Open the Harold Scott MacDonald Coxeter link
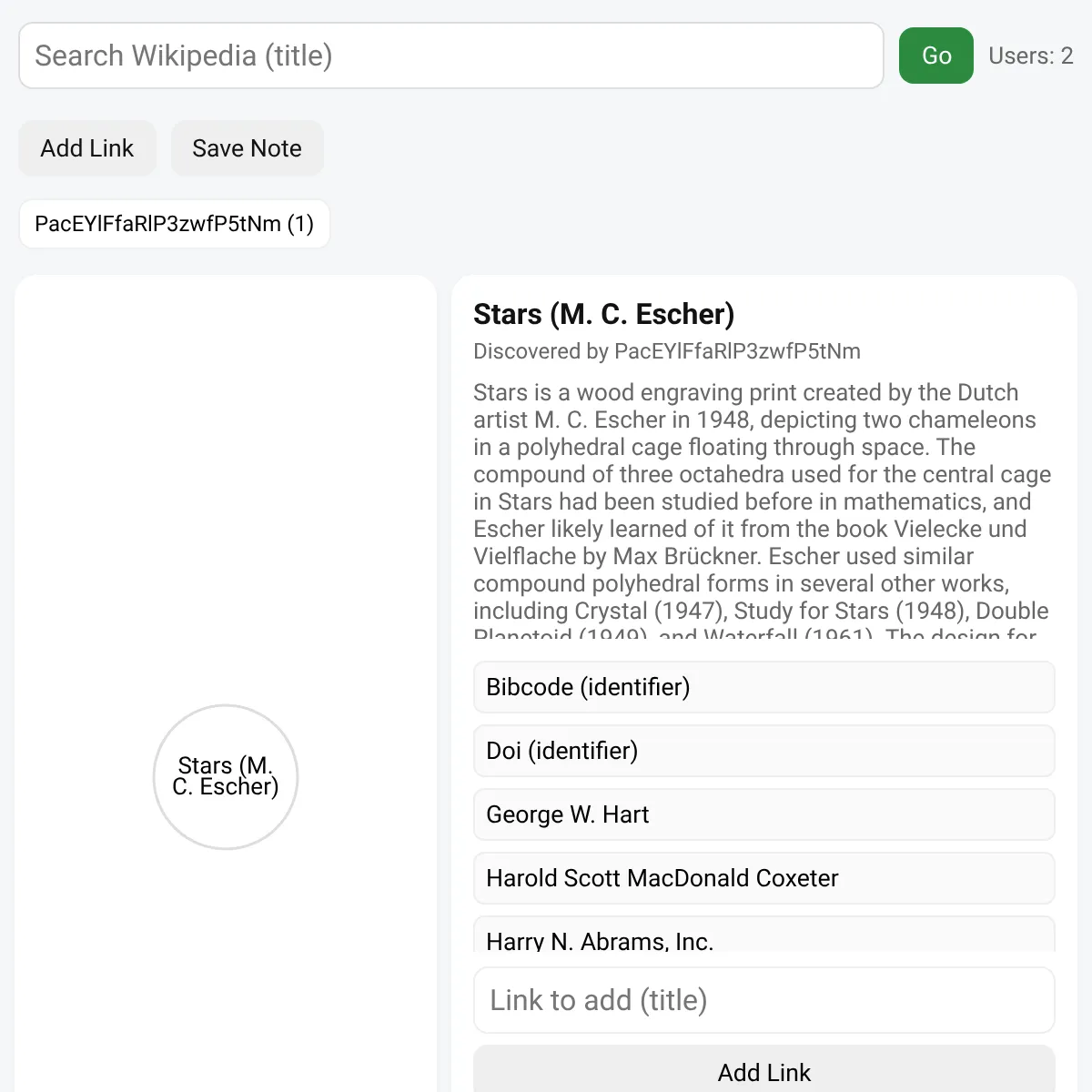The width and height of the screenshot is (1092, 1092). coord(764,878)
